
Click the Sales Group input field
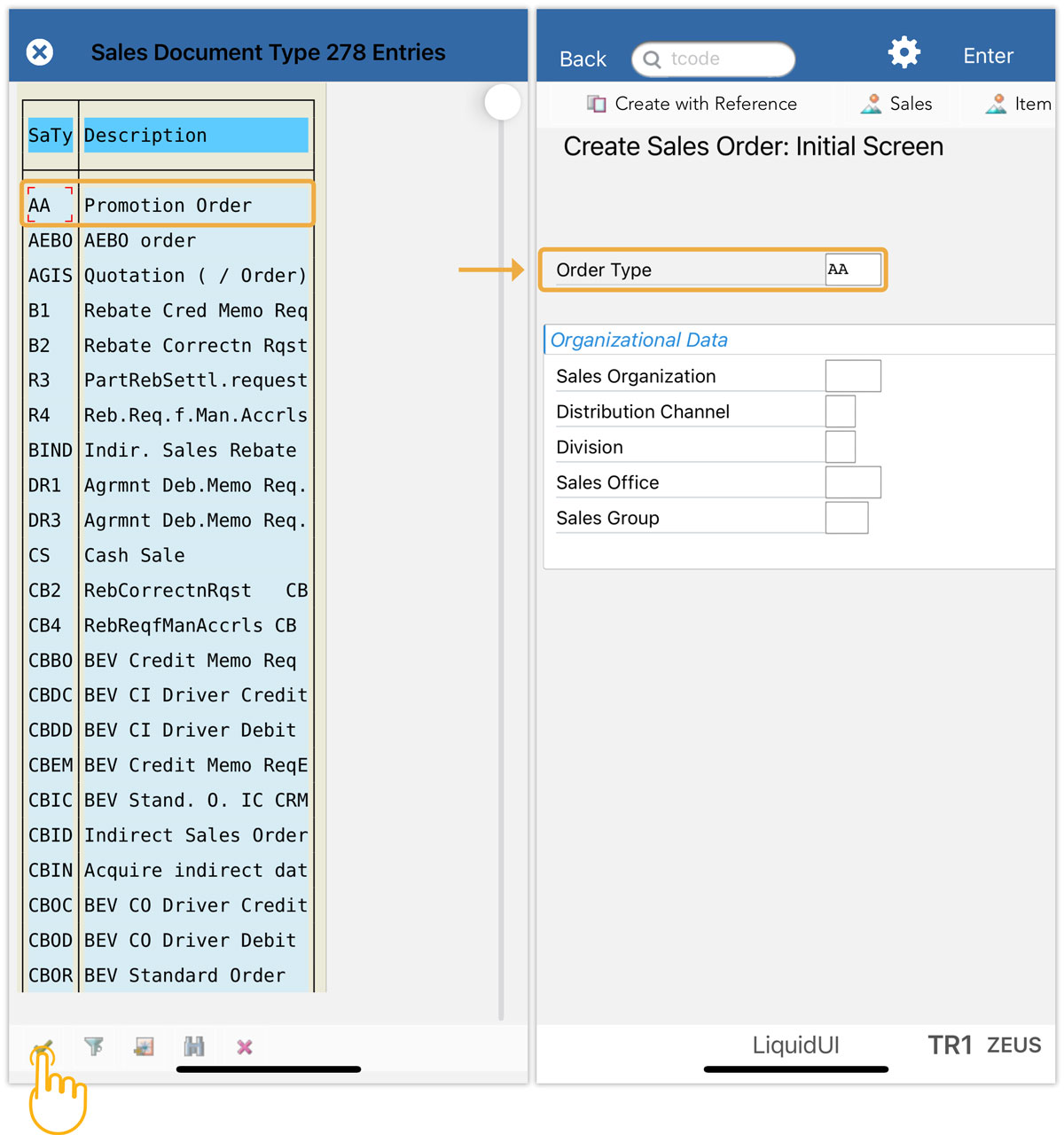847,518
